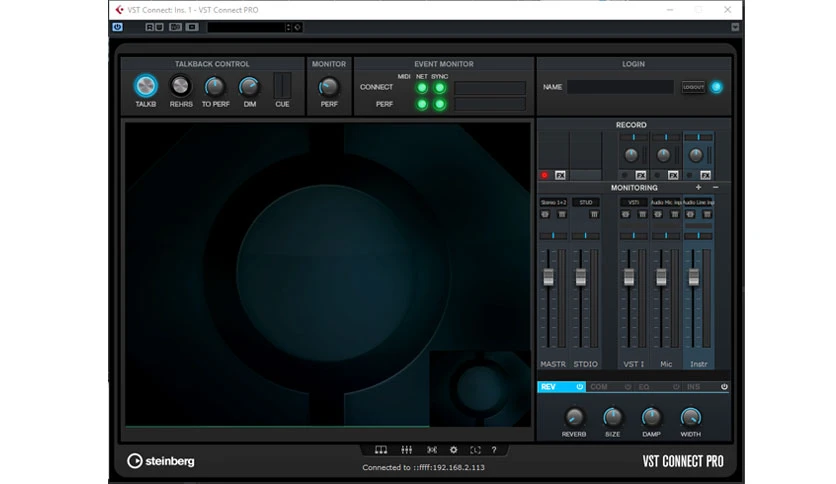836x484 pixels.
Task: Adjust the WIDTH knob
Action: click(x=690, y=417)
